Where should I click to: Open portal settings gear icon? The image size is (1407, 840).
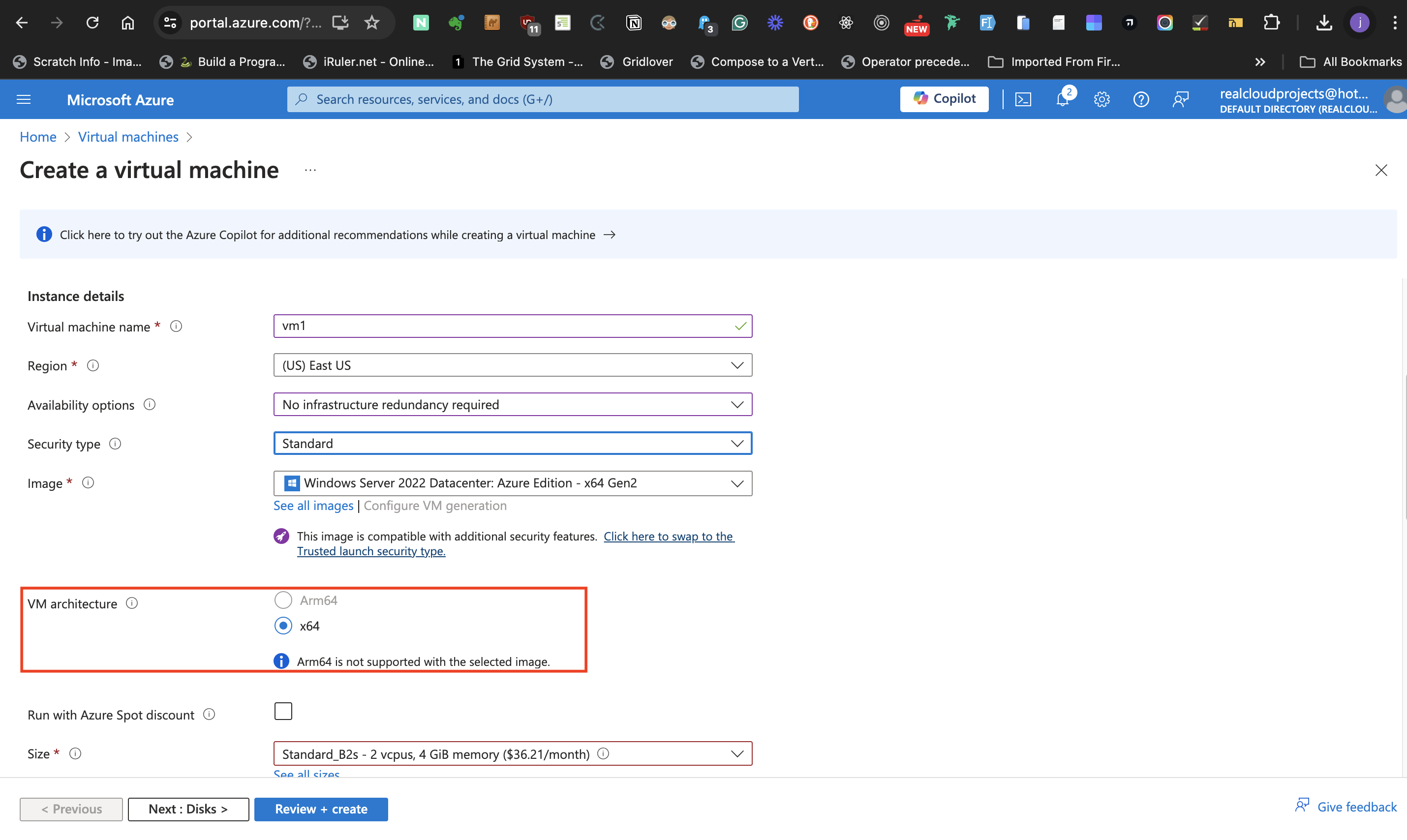(1101, 100)
